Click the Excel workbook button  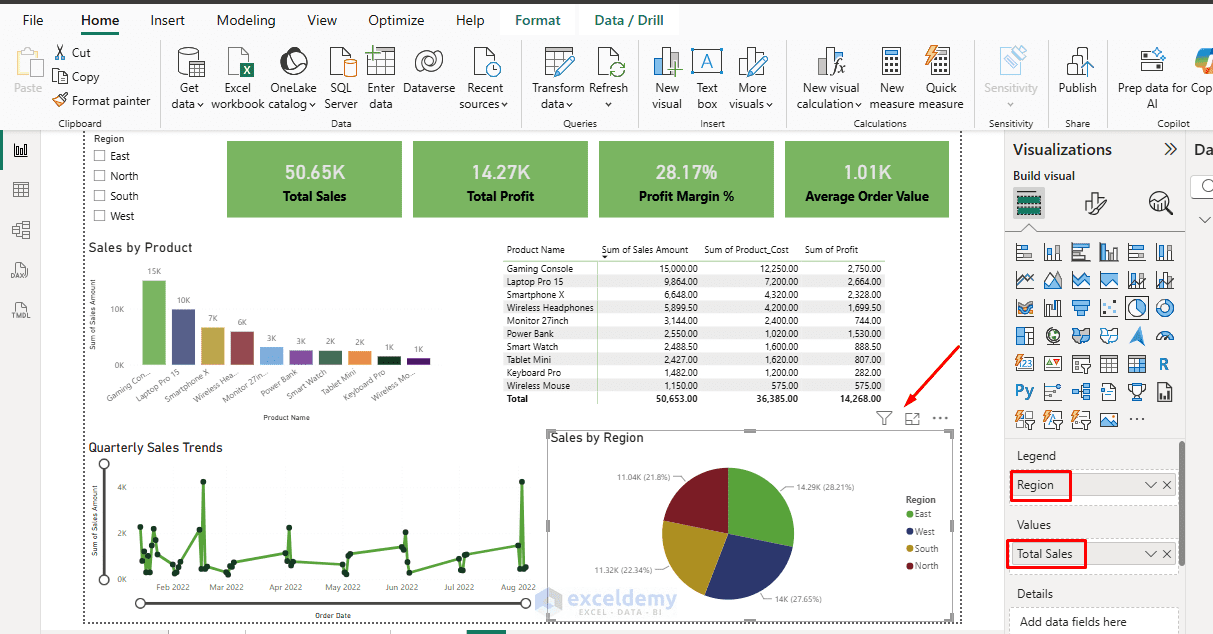pos(238,78)
